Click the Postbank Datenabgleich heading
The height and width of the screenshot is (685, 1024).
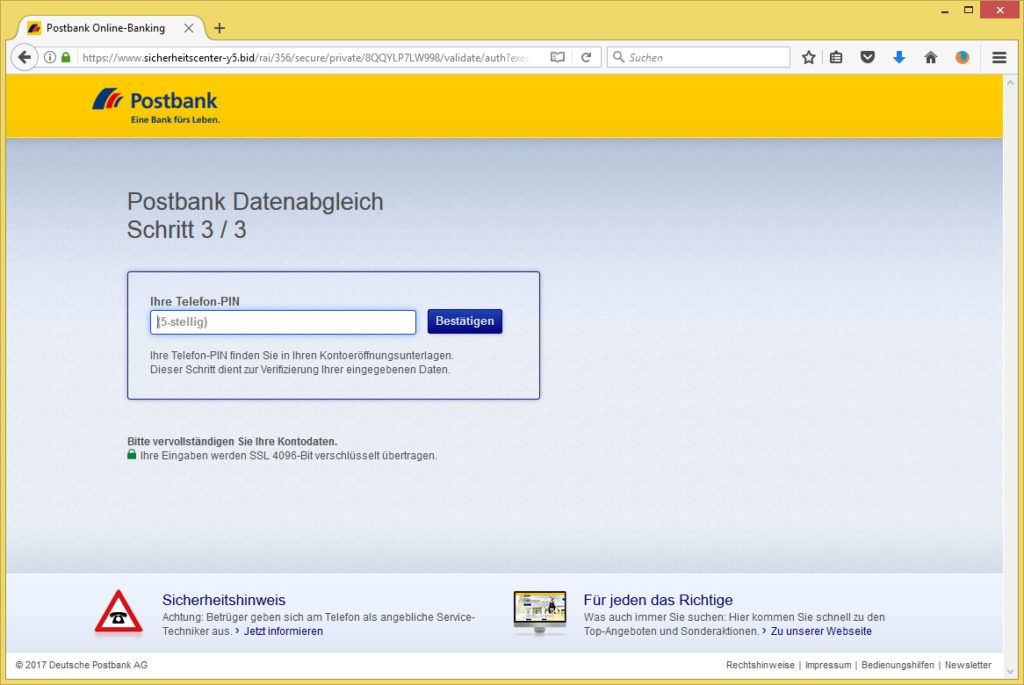[255, 201]
